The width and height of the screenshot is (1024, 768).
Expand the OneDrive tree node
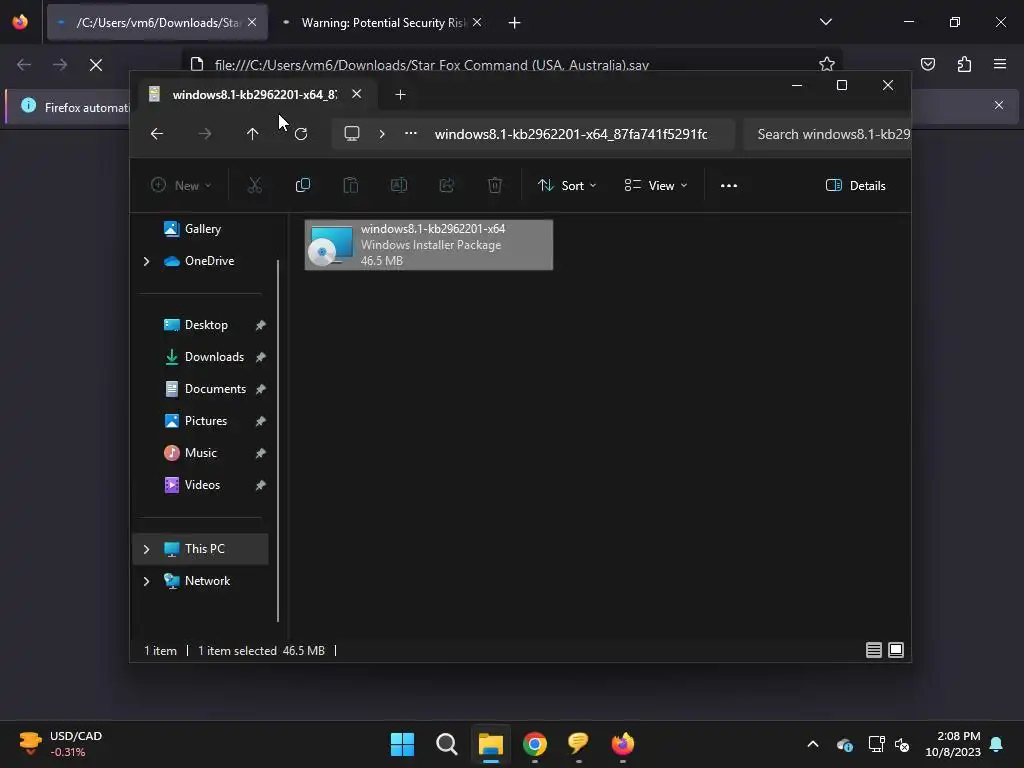coord(146,261)
